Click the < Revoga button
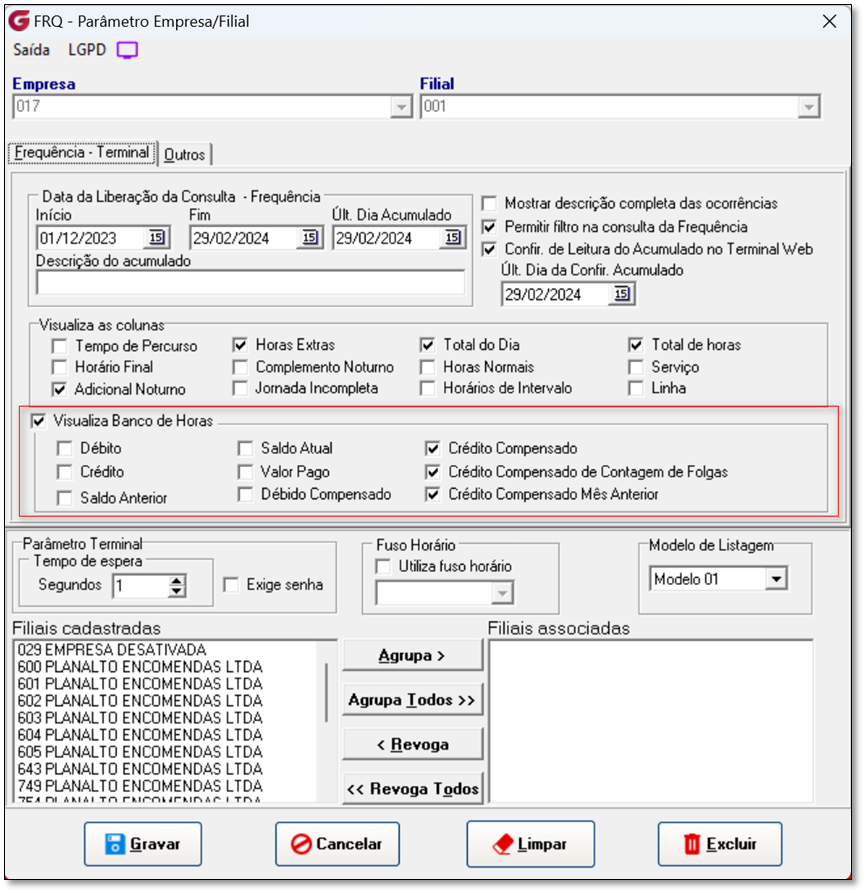The width and height of the screenshot is (865, 893). tap(413, 744)
